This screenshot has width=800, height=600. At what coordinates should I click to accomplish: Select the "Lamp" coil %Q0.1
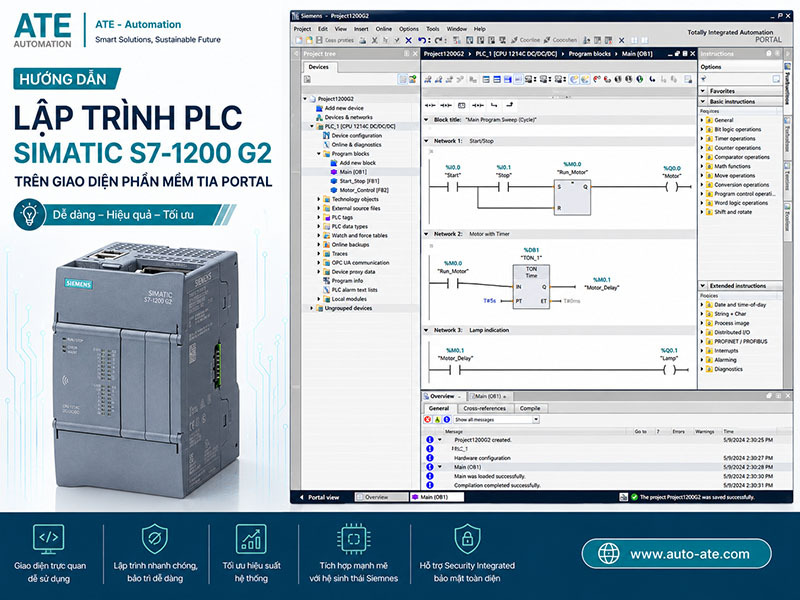pos(669,370)
